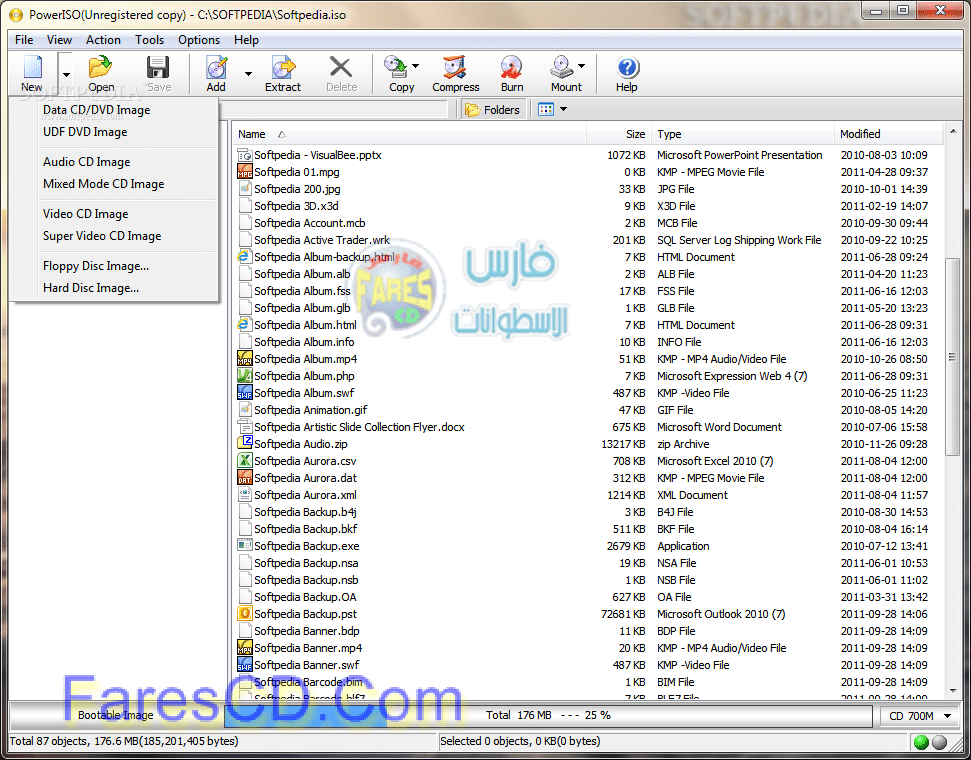Click the icon of Softpedia Album.php
The height and width of the screenshot is (760, 971).
tap(245, 375)
